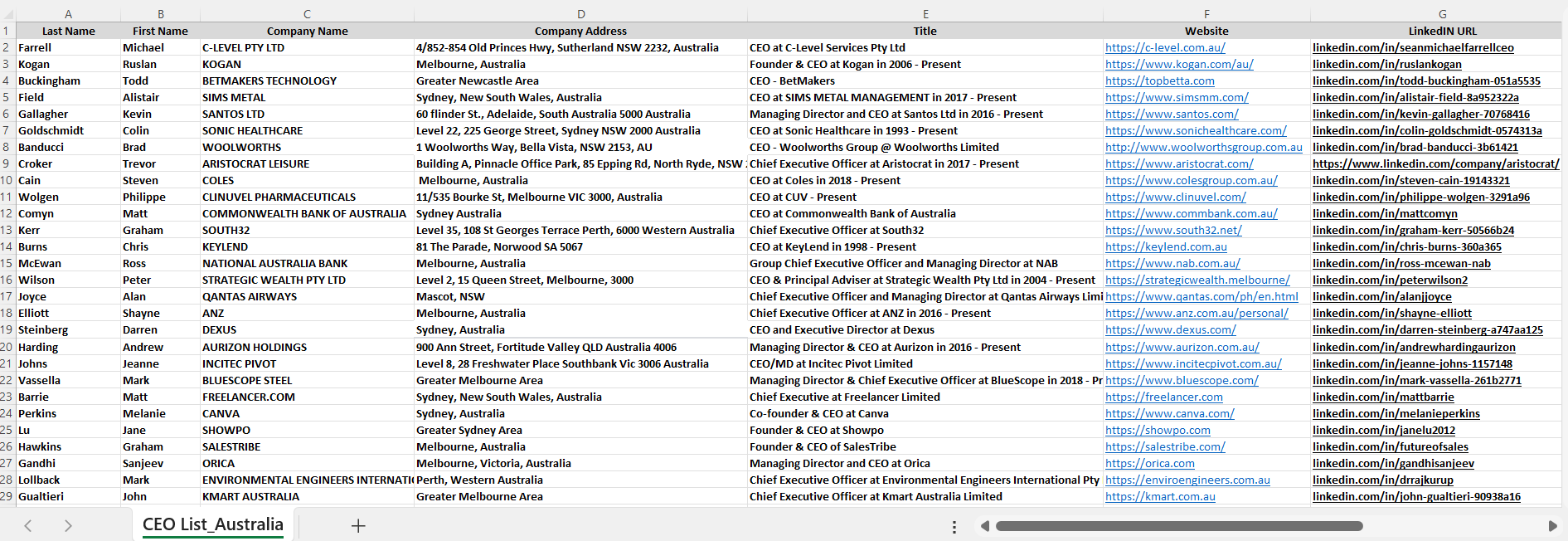Select the KMART AUSTRALIA company cell
Screen dimensions: 1568x541
(307, 496)
